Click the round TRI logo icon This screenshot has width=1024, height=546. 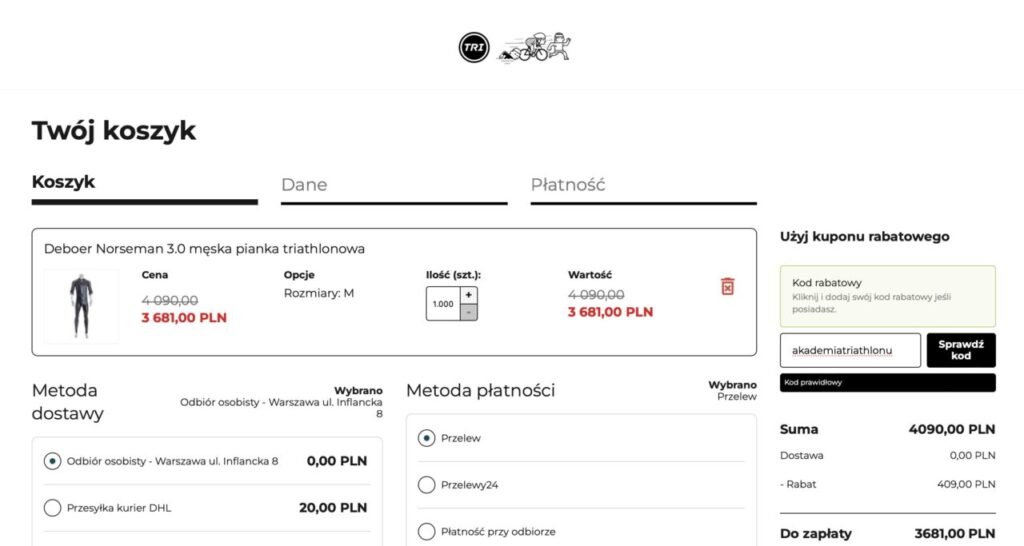473,47
